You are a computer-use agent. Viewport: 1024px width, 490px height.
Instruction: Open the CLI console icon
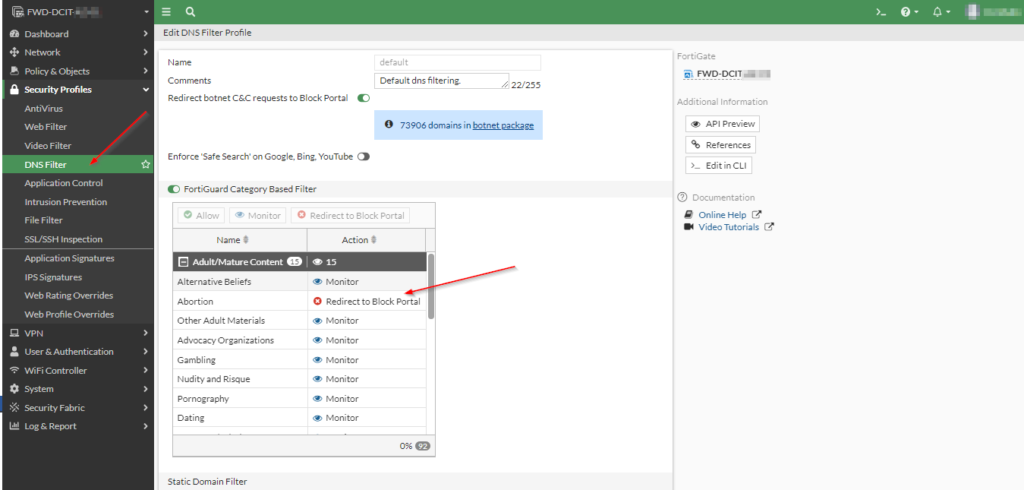tap(881, 12)
